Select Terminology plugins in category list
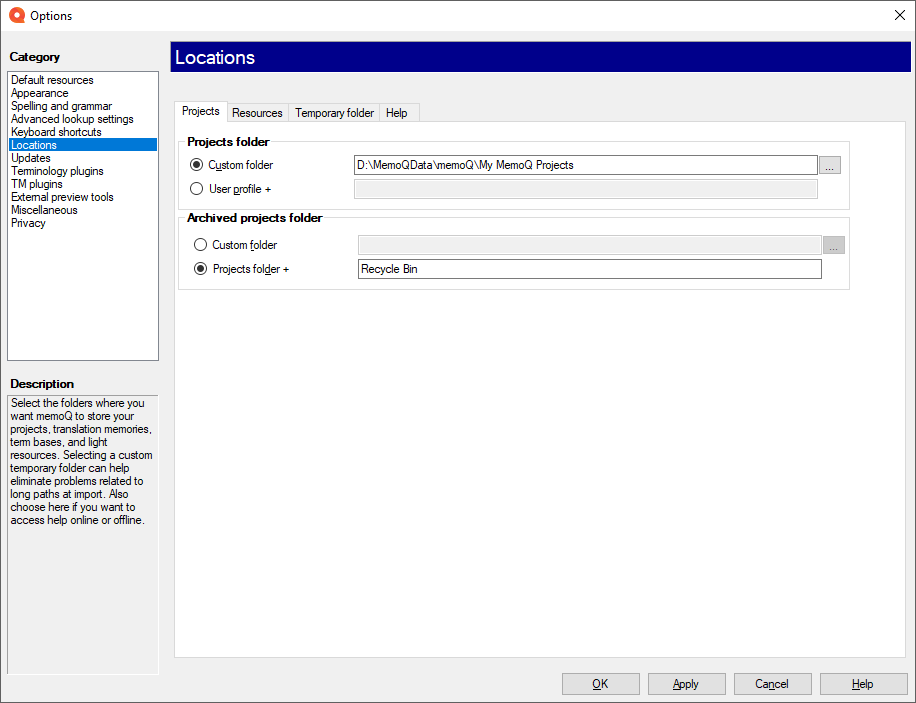The width and height of the screenshot is (916, 703). (57, 171)
